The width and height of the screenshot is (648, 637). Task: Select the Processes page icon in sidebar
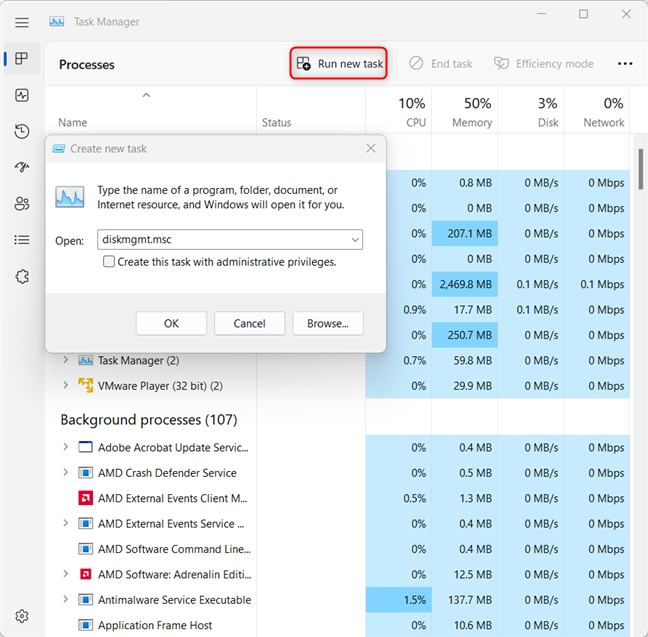21,58
